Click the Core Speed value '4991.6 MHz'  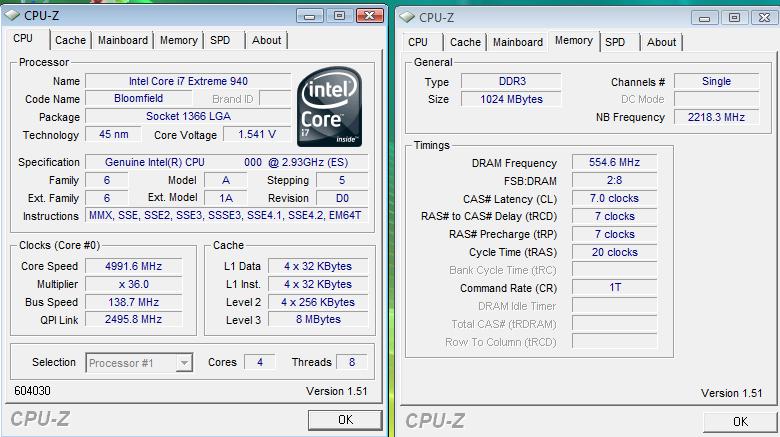tap(133, 266)
